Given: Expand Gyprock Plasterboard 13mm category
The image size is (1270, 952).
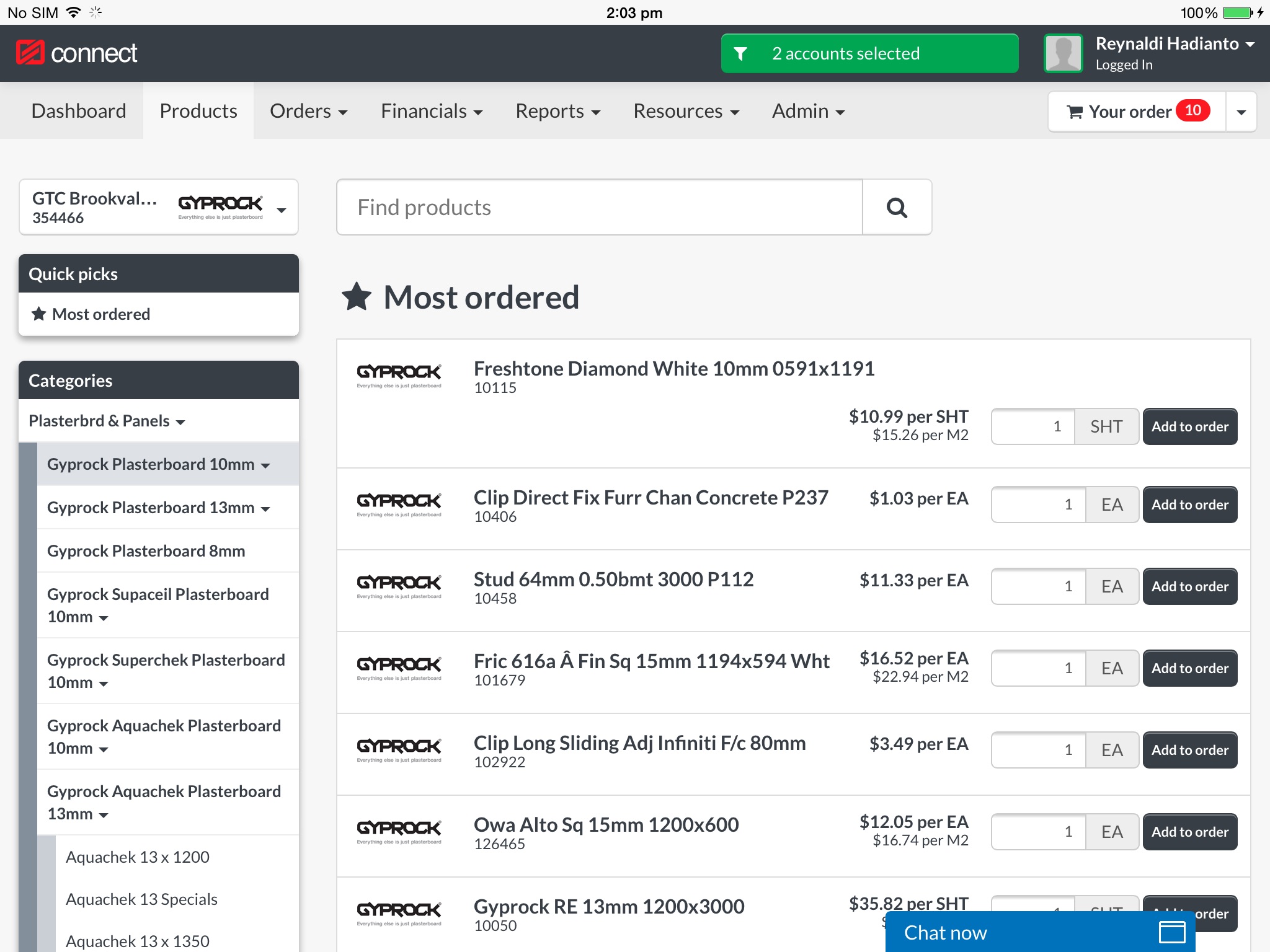Looking at the screenshot, I should pyautogui.click(x=168, y=508).
